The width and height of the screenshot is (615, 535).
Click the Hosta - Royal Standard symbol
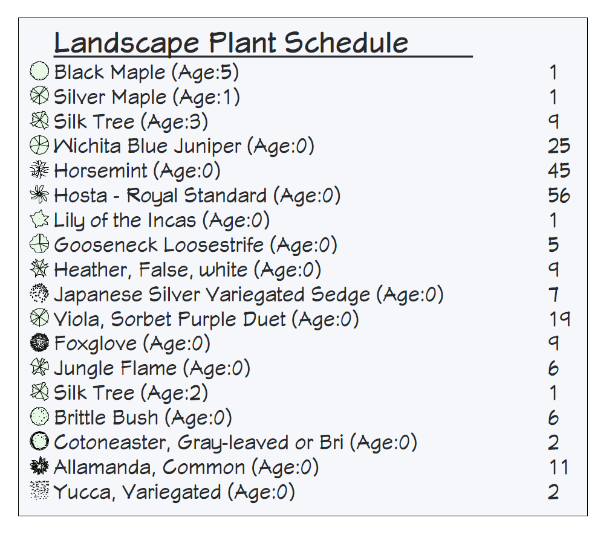pyautogui.click(x=40, y=195)
